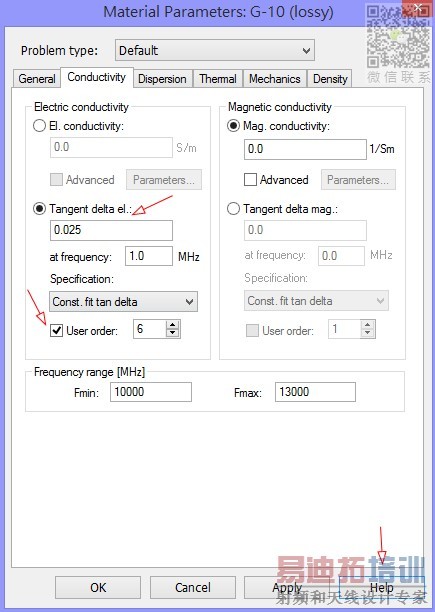The width and height of the screenshot is (435, 612).
Task: Show the Density tab
Action: pos(330,79)
